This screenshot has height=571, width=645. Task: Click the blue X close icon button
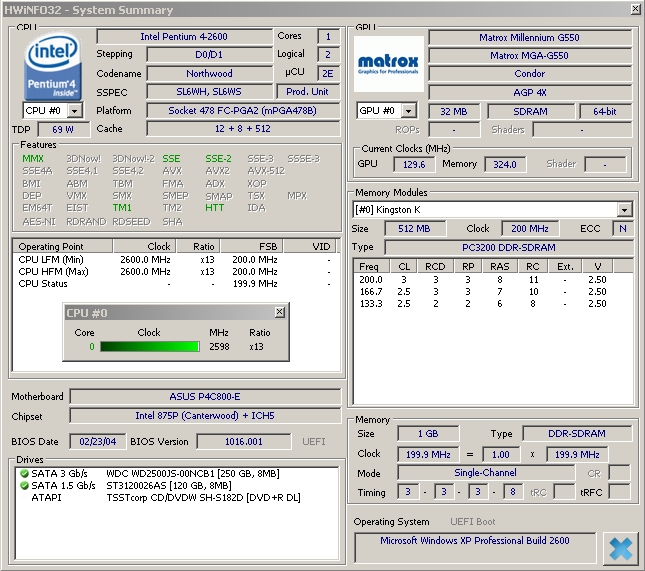click(620, 548)
